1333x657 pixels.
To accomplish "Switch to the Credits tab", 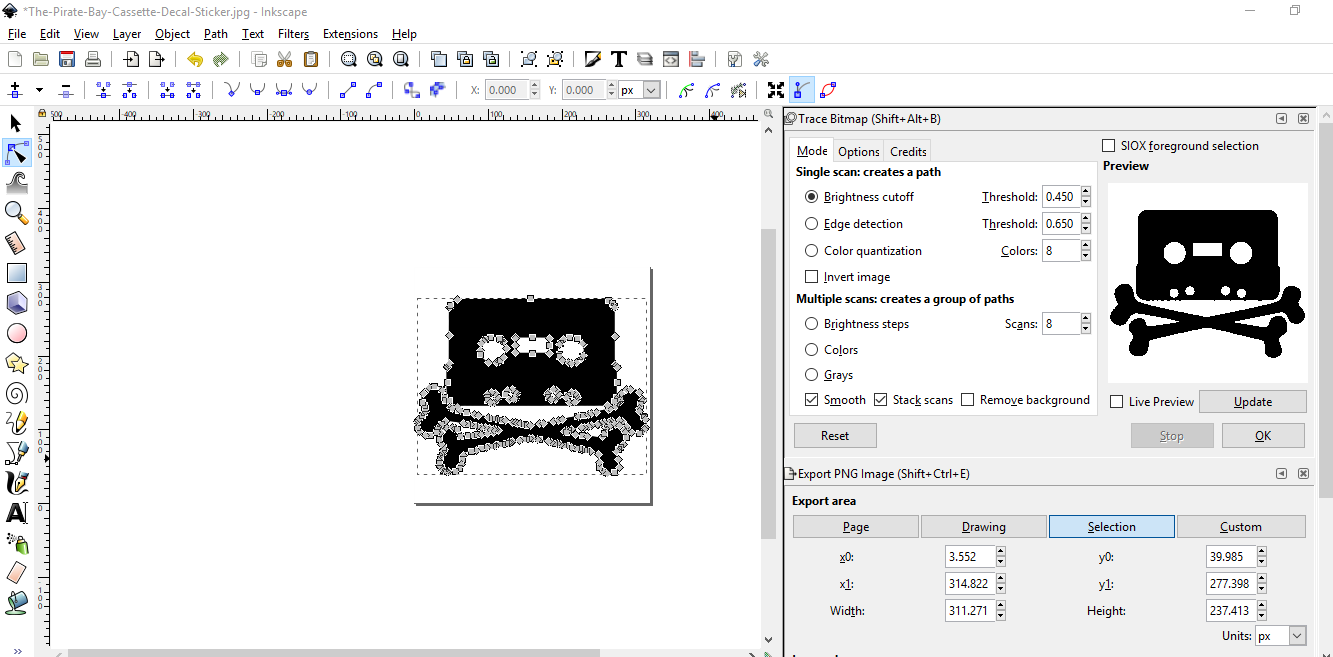I will (908, 152).
